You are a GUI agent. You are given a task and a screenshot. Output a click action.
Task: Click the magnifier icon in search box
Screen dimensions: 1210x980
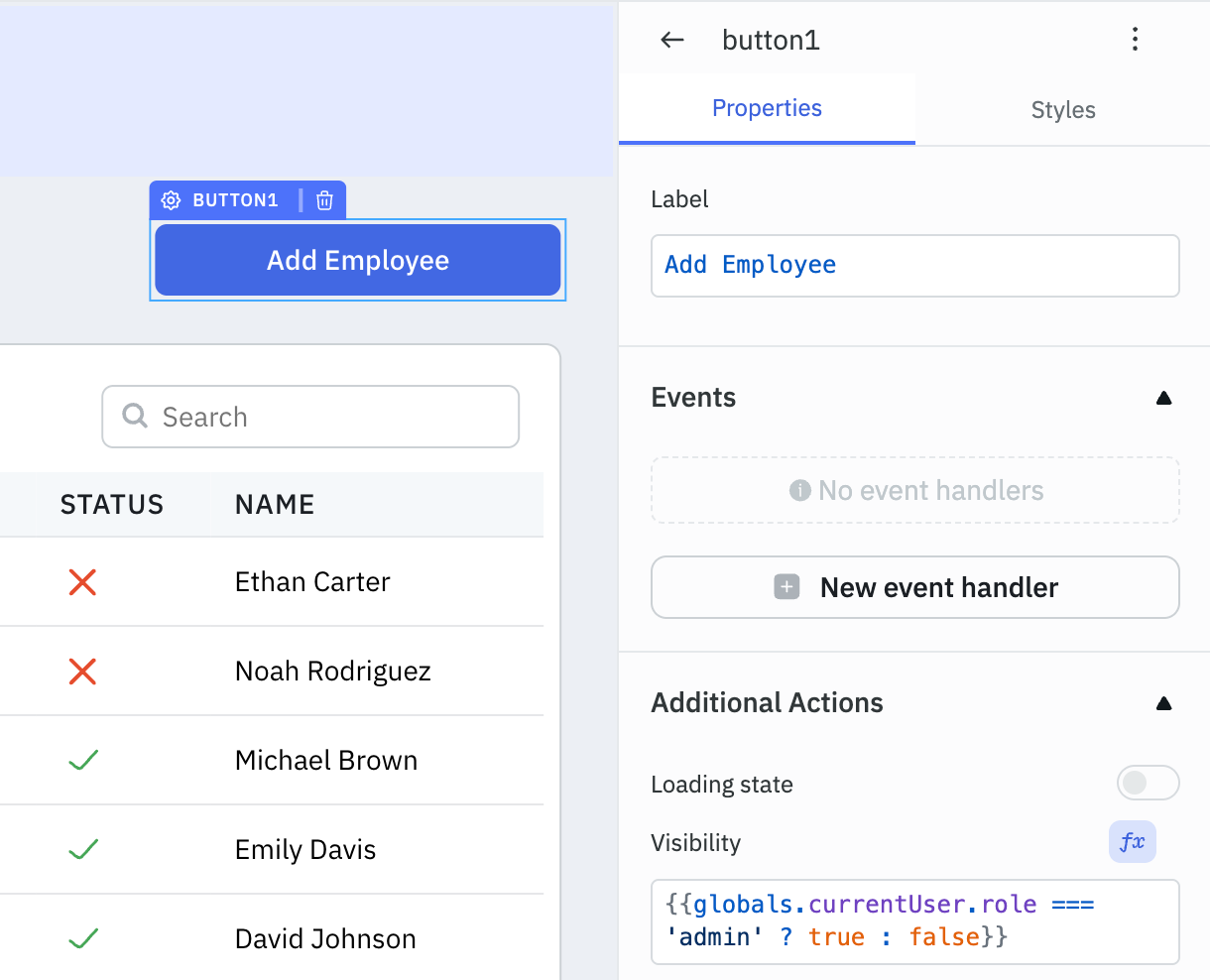coord(135,416)
